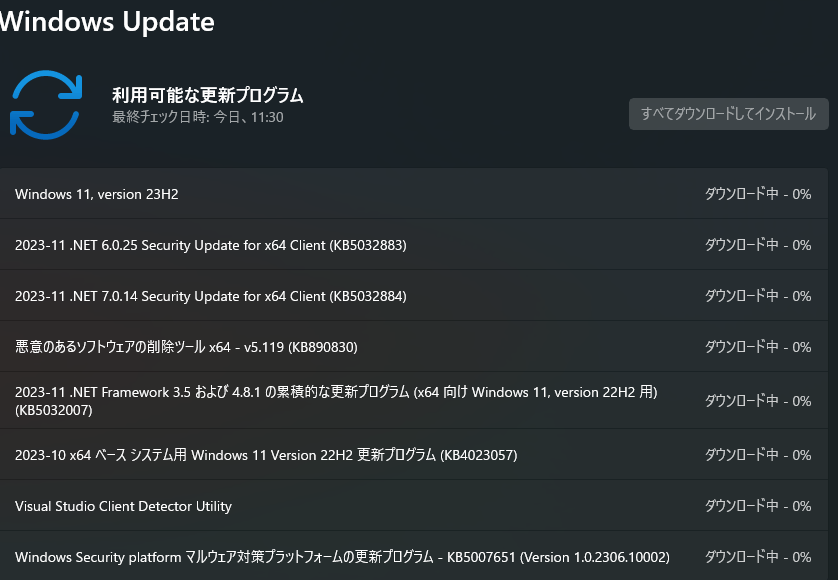Click download status for KB5032884
The height and width of the screenshot is (580, 838).
tap(758, 296)
